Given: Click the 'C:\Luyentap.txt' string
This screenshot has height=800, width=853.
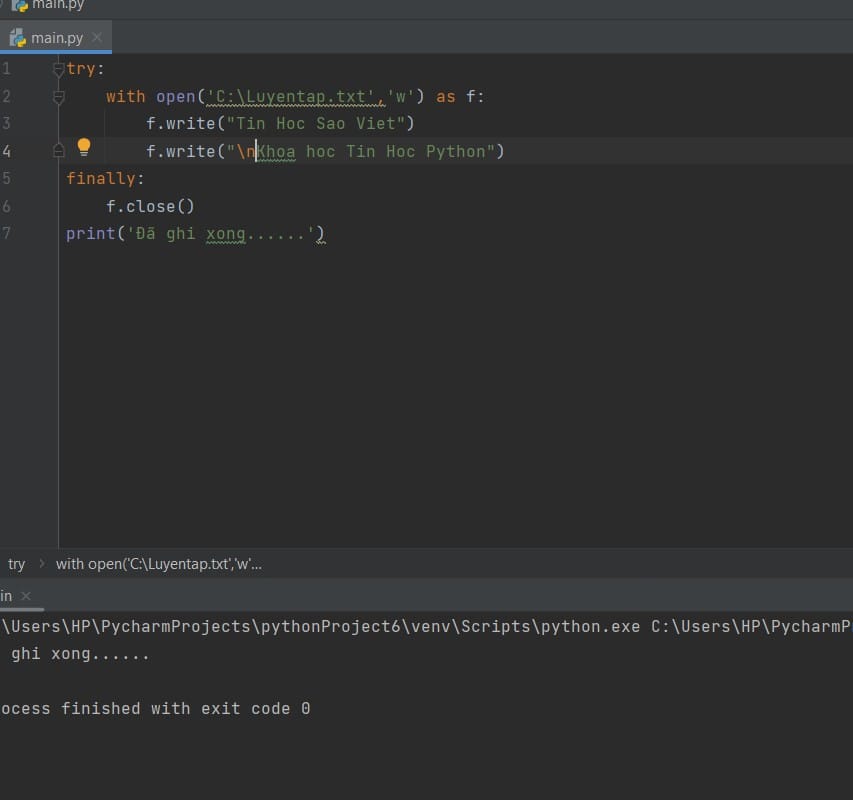Looking at the screenshot, I should (x=290, y=97).
